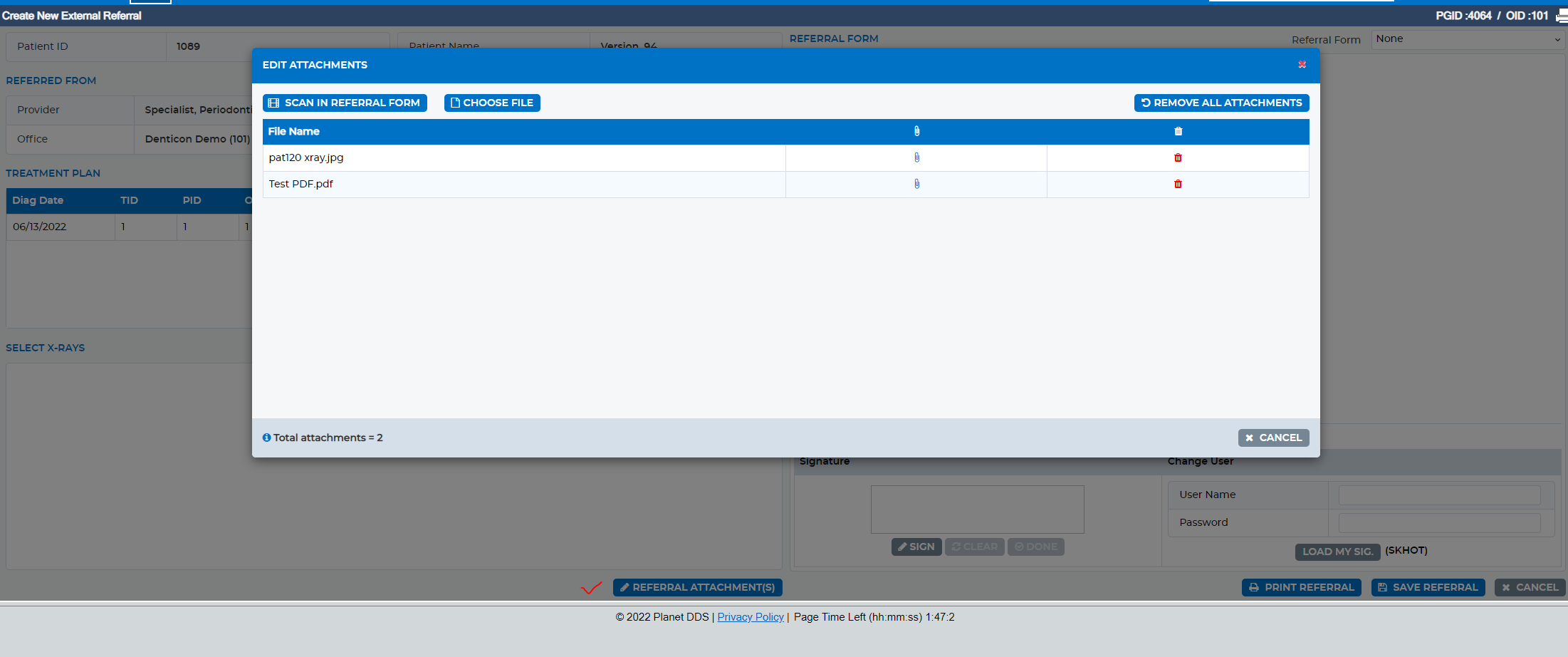Delete the Test PDF.pdf attachment
This screenshot has height=657, width=1568.
[x=1178, y=184]
